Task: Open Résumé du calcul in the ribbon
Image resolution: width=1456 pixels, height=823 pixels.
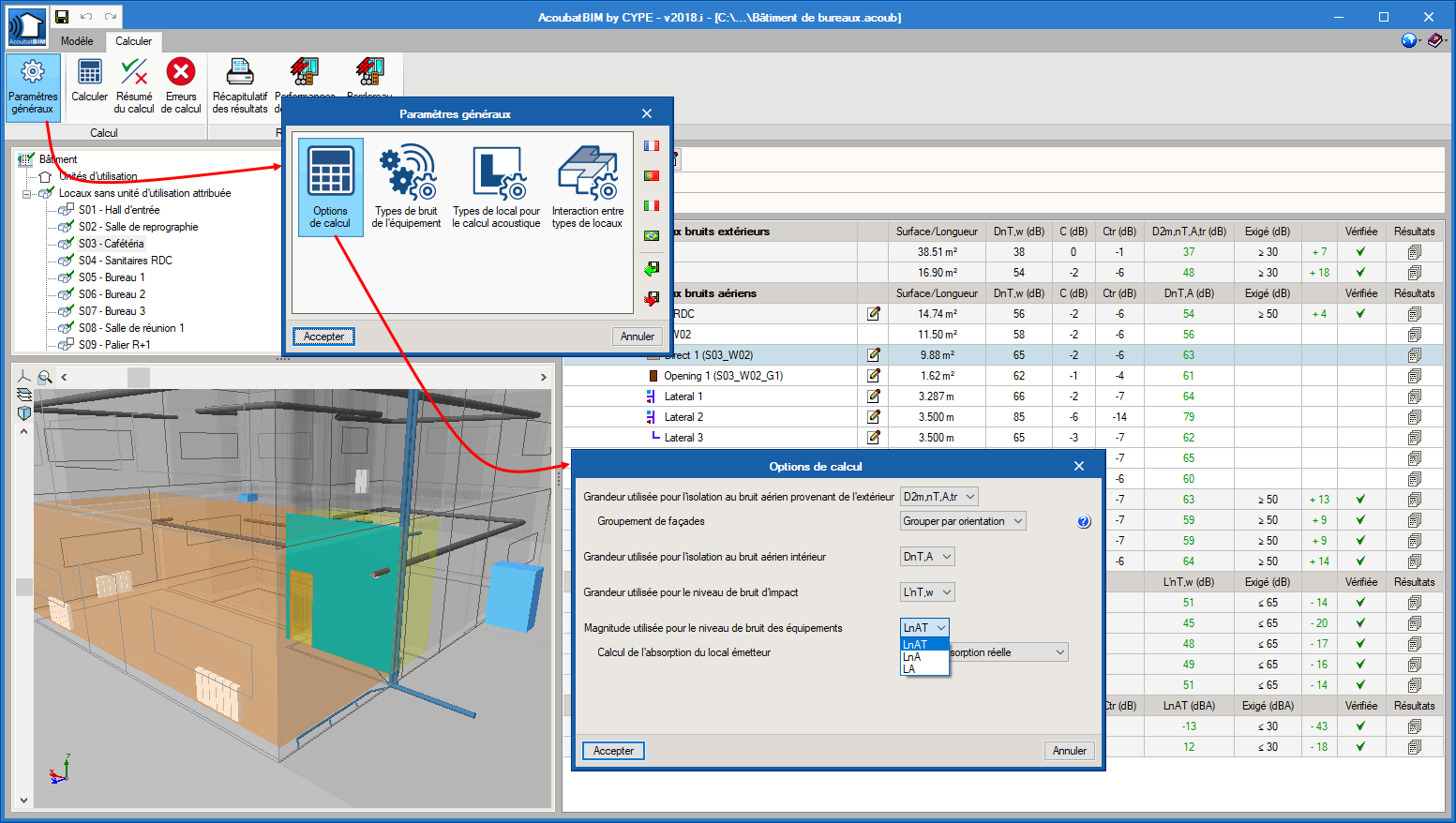Action: (x=134, y=86)
